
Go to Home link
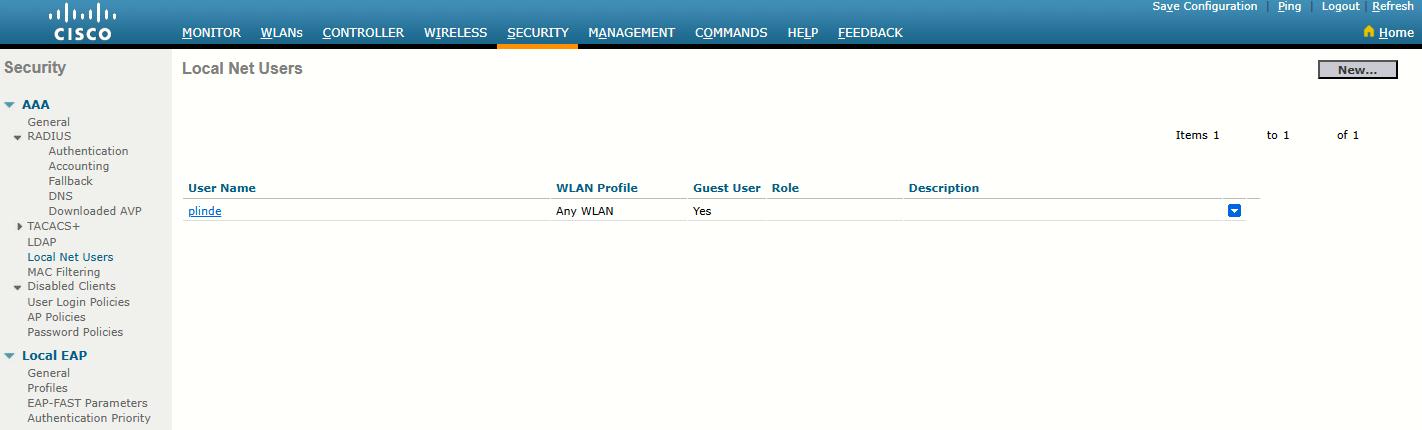point(1396,33)
